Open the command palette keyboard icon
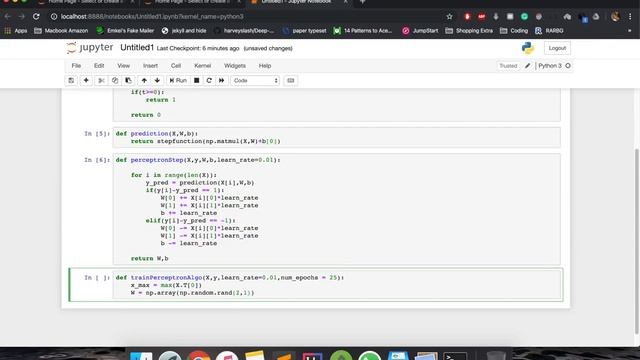 pyautogui.click(x=291, y=80)
